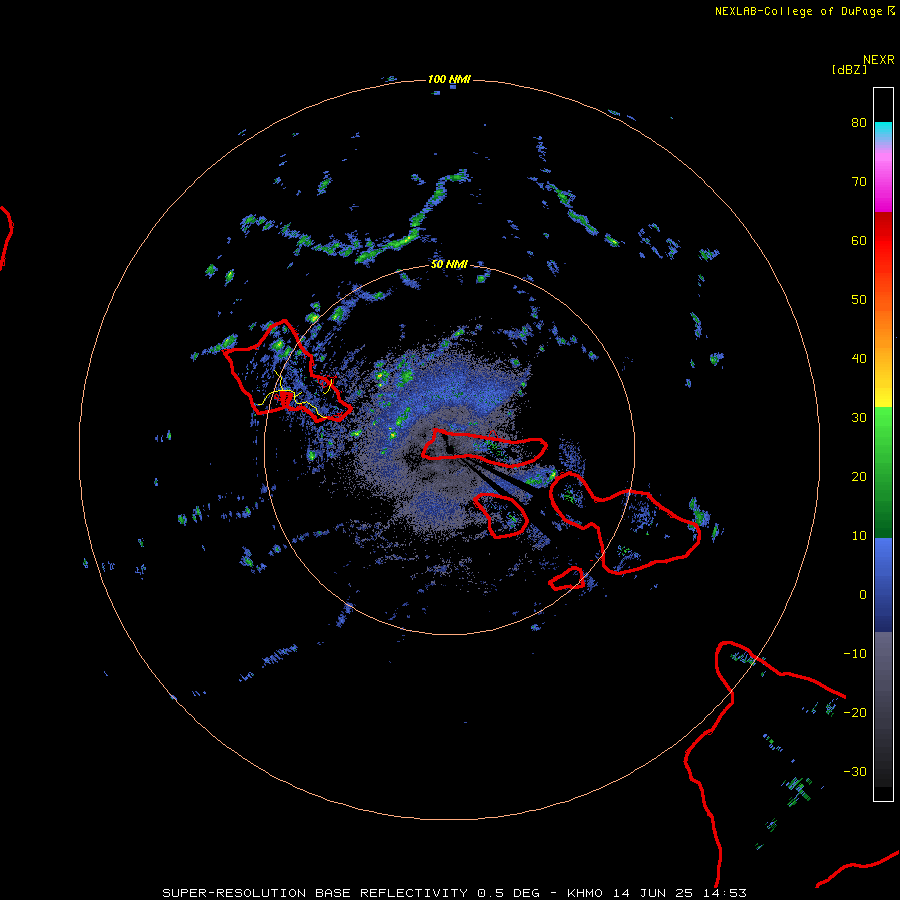This screenshot has width=900, height=900.
Task: Click the 50 NMI range ring label
Action: [449, 264]
